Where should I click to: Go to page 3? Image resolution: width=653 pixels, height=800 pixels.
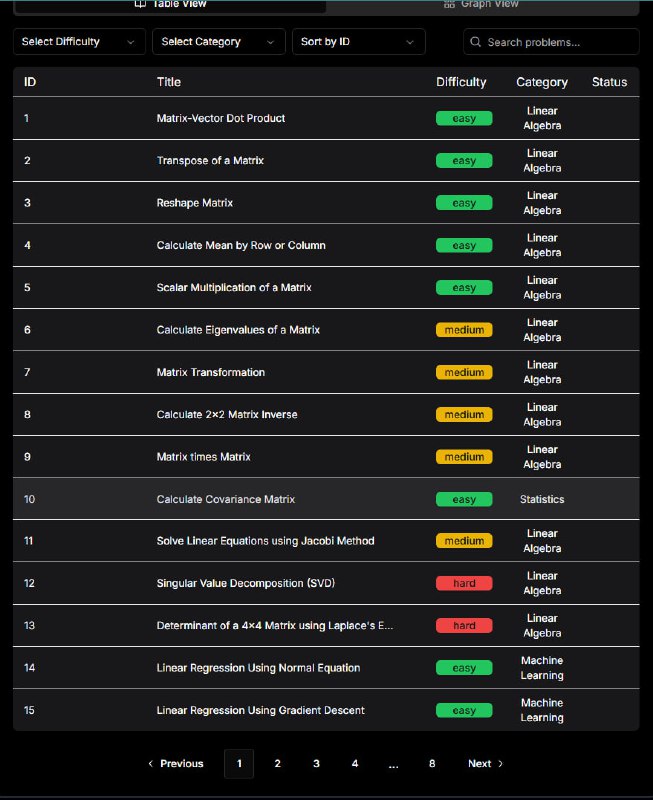coord(316,764)
